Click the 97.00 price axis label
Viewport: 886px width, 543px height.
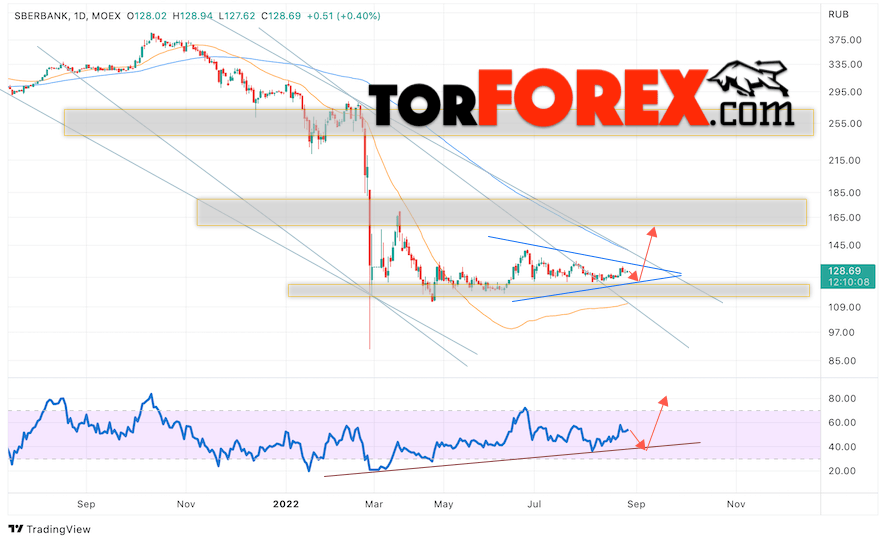(841, 332)
